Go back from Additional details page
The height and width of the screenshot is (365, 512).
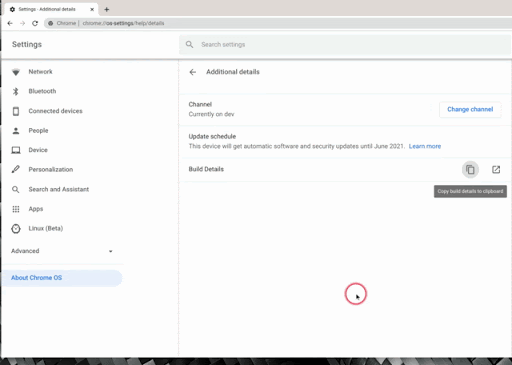(x=193, y=72)
